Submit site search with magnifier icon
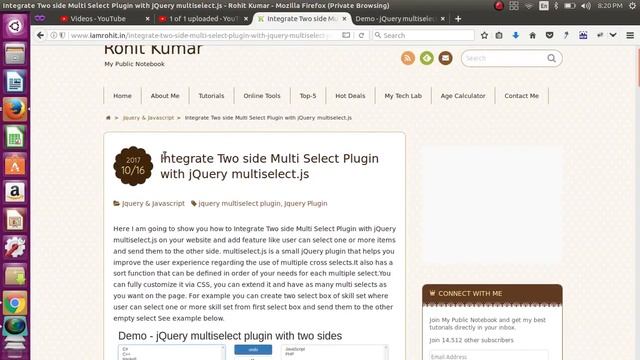 coord(551,58)
